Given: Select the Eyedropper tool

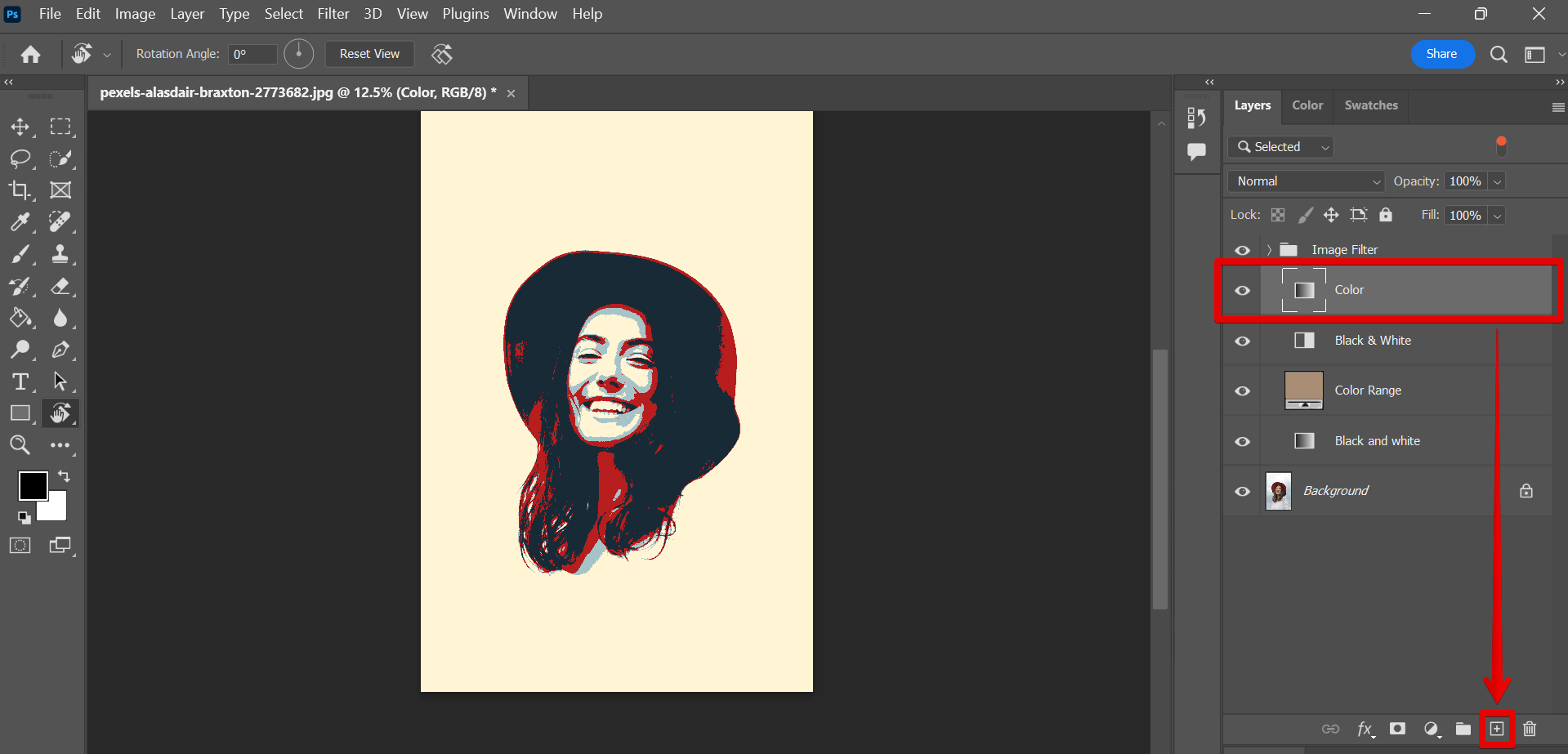Looking at the screenshot, I should (20, 221).
